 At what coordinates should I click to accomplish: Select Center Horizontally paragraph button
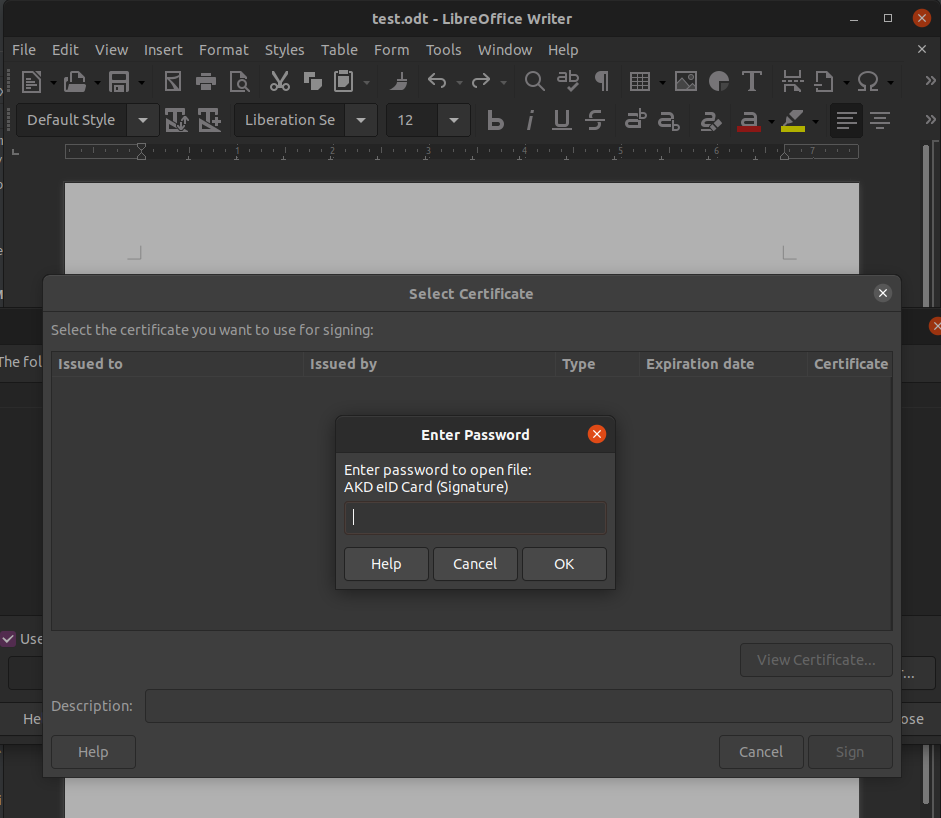point(880,121)
